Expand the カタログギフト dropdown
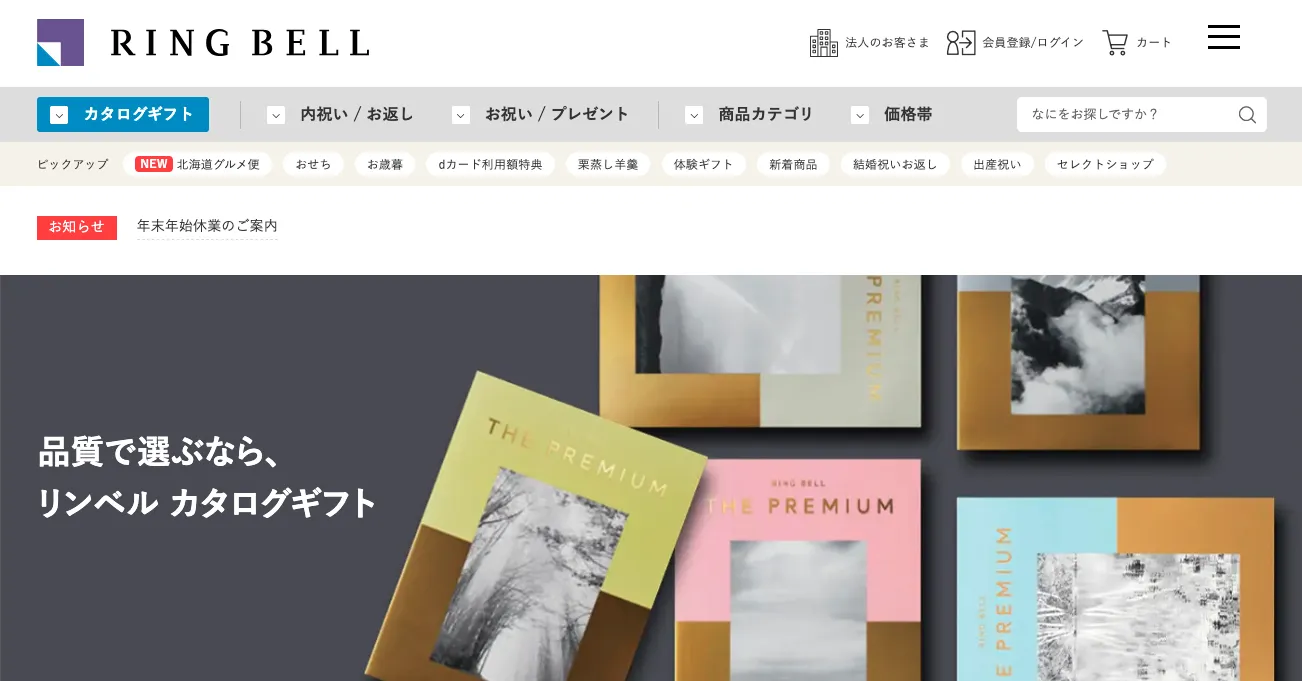The height and width of the screenshot is (681, 1302). 123,115
